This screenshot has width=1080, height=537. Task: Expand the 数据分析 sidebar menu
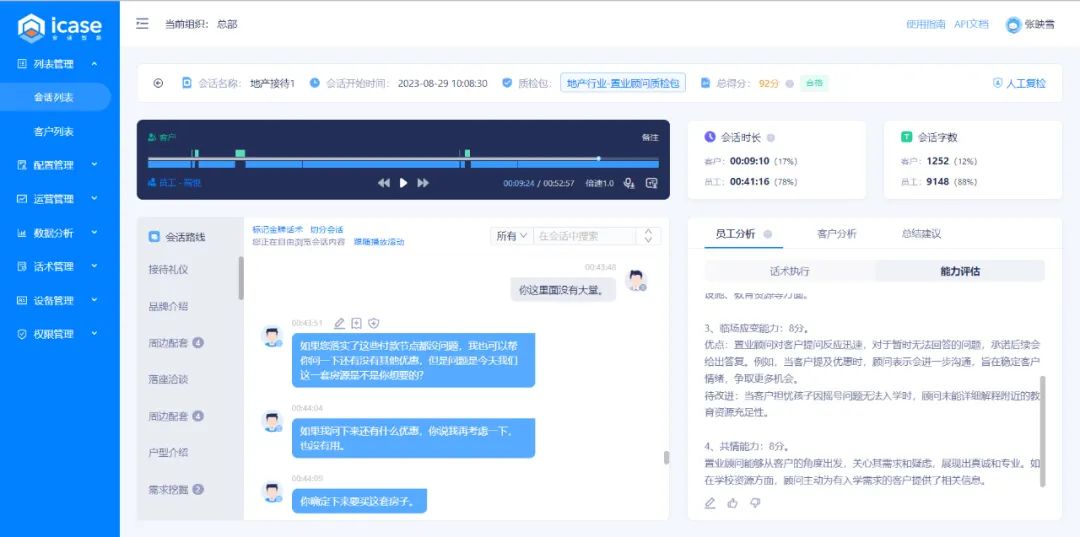click(x=60, y=233)
